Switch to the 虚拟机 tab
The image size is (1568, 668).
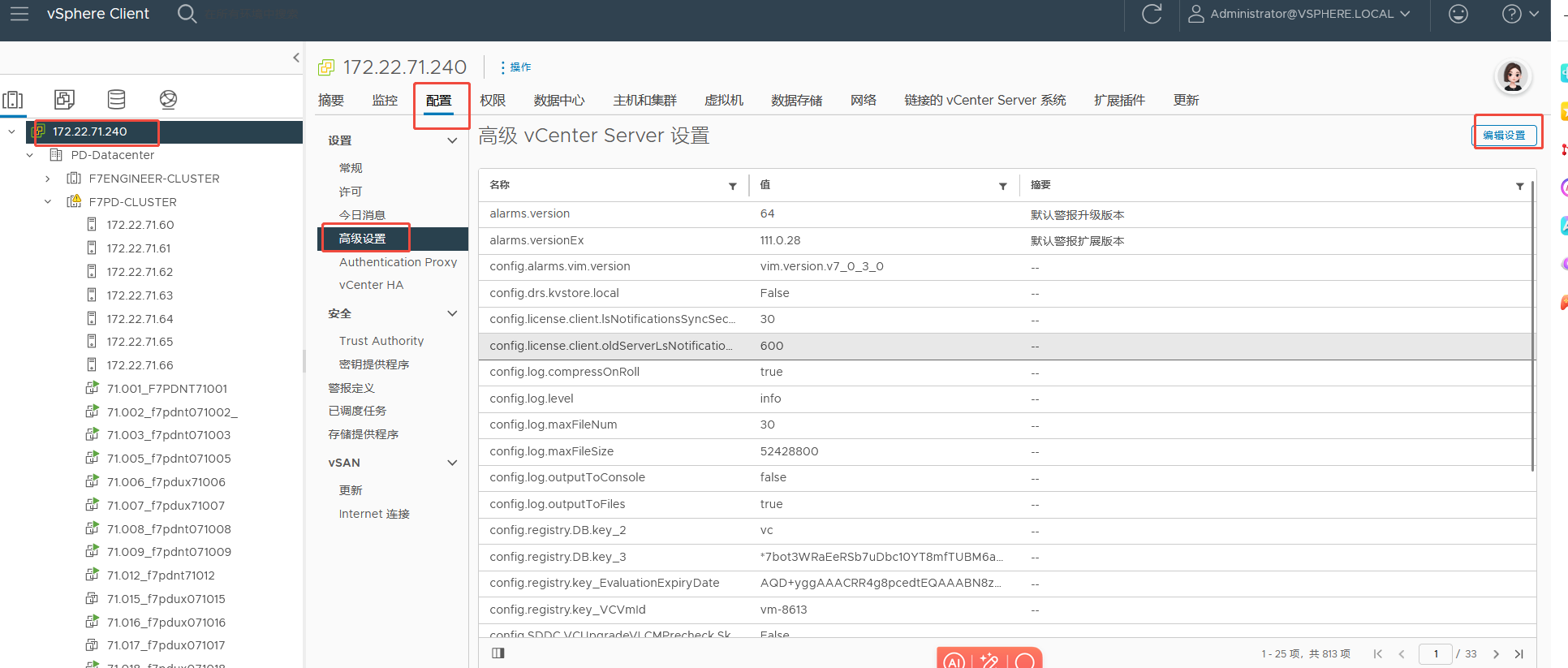coord(723,100)
